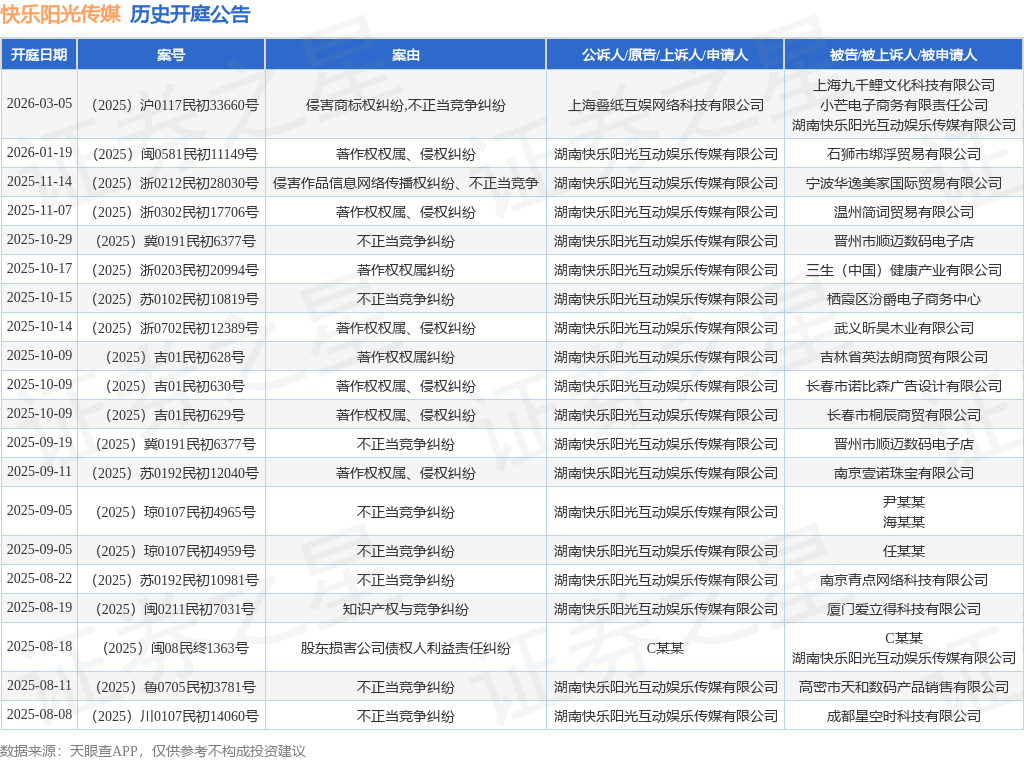Click cause 知识产权与竞争纠纷
Viewport: 1024px width, 760px height.
406,609
